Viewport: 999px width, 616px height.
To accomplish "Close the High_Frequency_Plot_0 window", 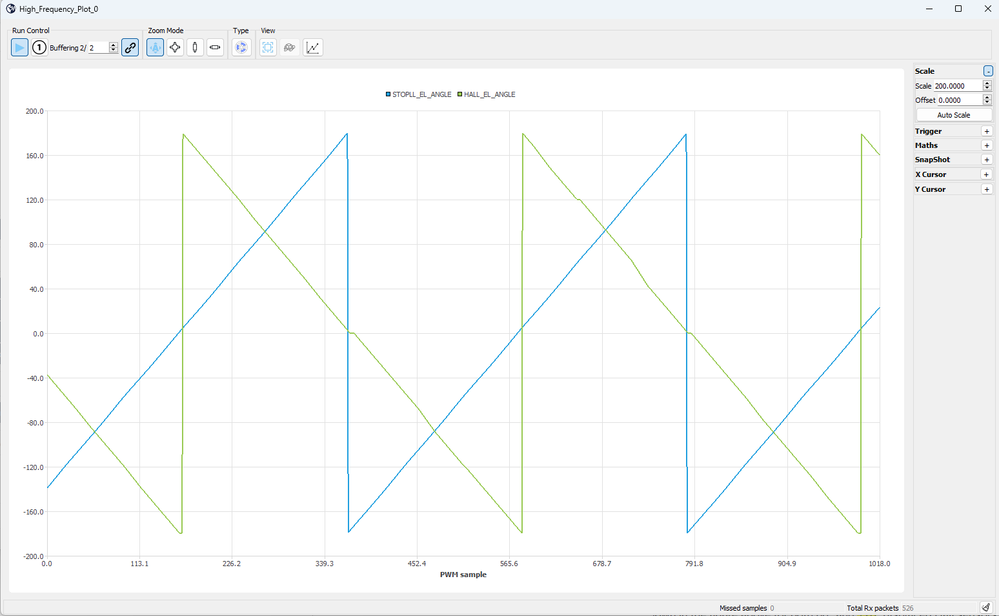I will point(988,9).
